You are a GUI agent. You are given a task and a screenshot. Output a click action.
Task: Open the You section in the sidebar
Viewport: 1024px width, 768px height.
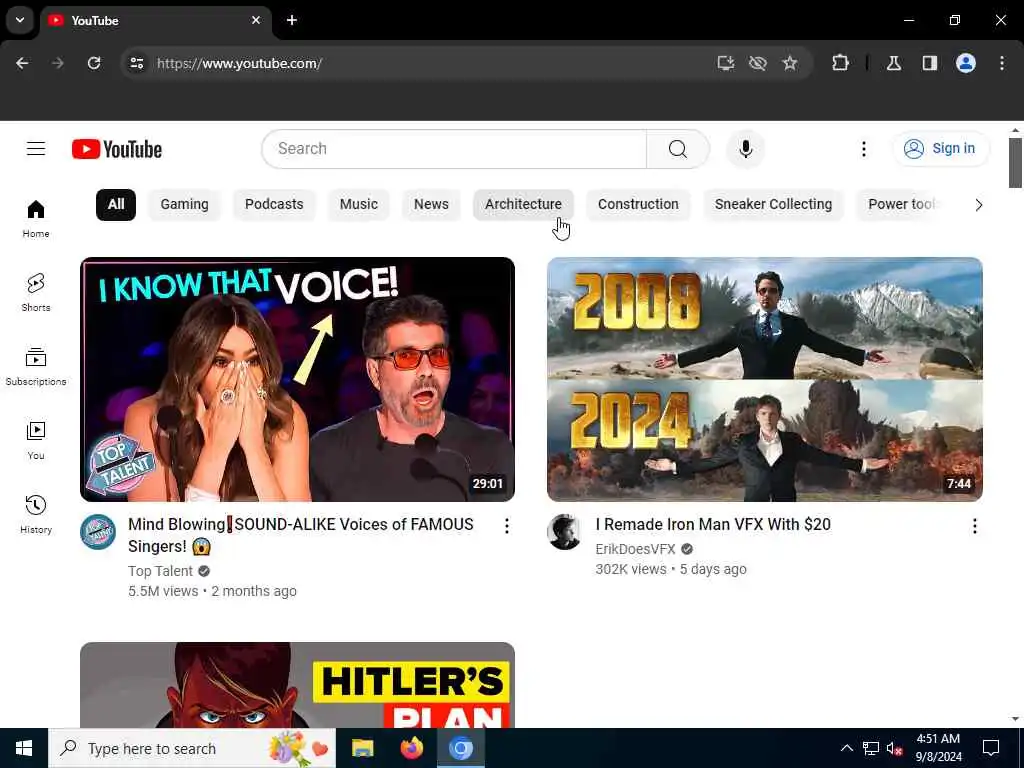(36, 441)
